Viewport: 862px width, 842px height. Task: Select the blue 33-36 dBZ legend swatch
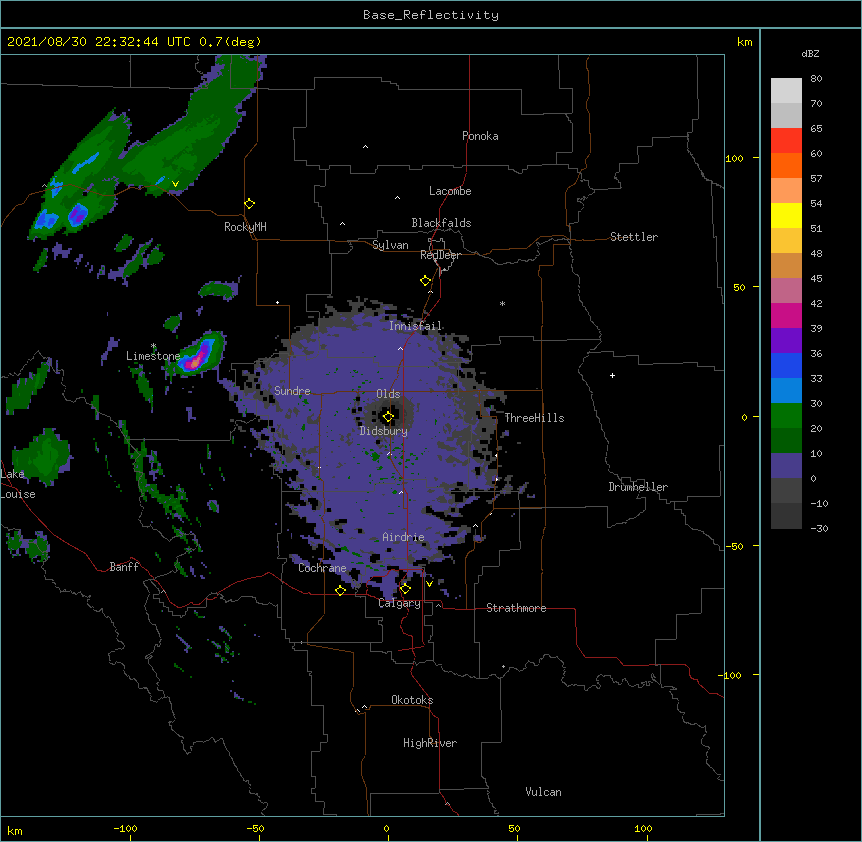786,365
